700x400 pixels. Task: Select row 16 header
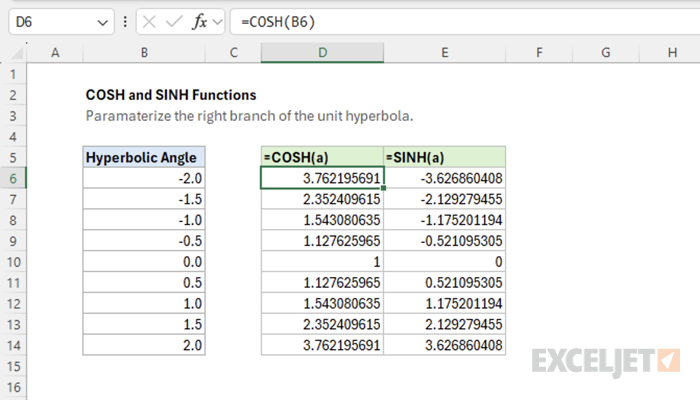[x=13, y=388]
